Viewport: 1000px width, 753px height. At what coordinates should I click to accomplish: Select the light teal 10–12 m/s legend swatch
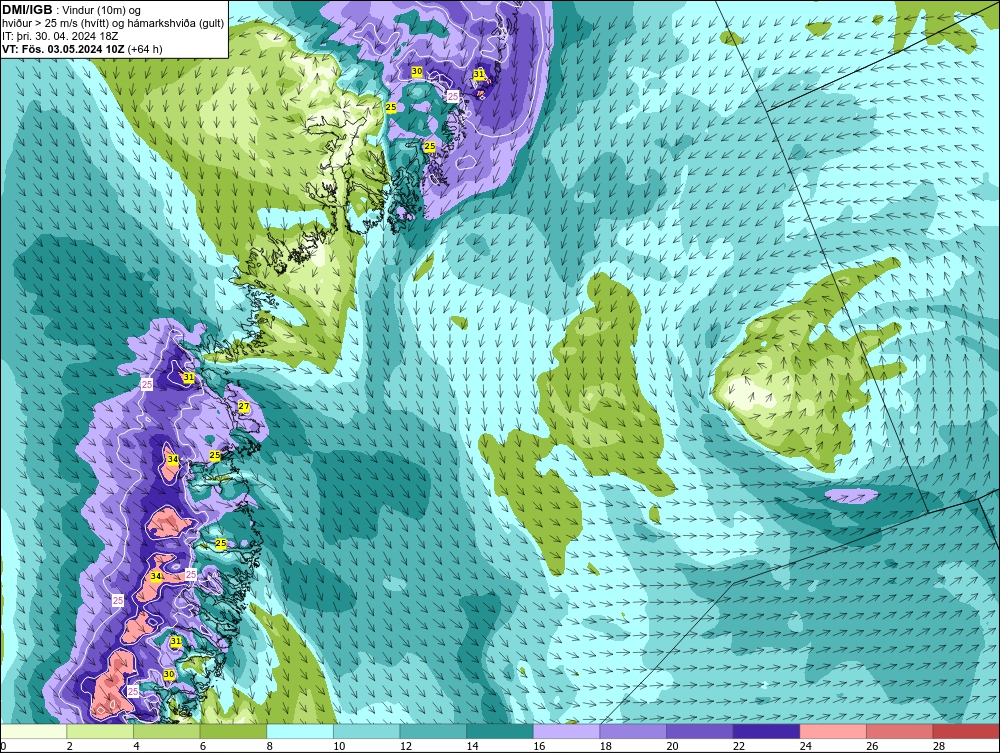(x=367, y=731)
